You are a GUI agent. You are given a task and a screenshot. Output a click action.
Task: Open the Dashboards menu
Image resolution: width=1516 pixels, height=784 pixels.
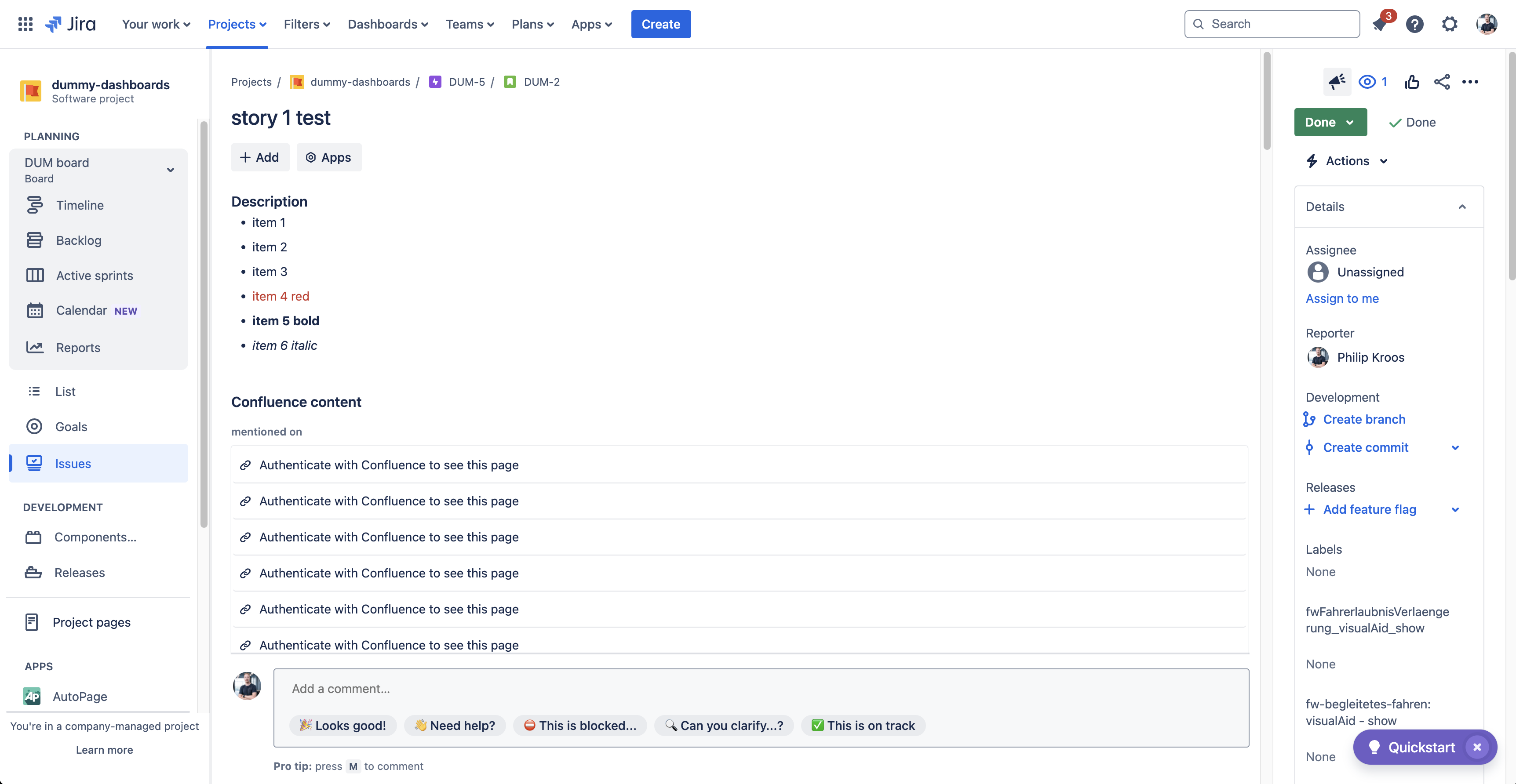pyautogui.click(x=388, y=24)
